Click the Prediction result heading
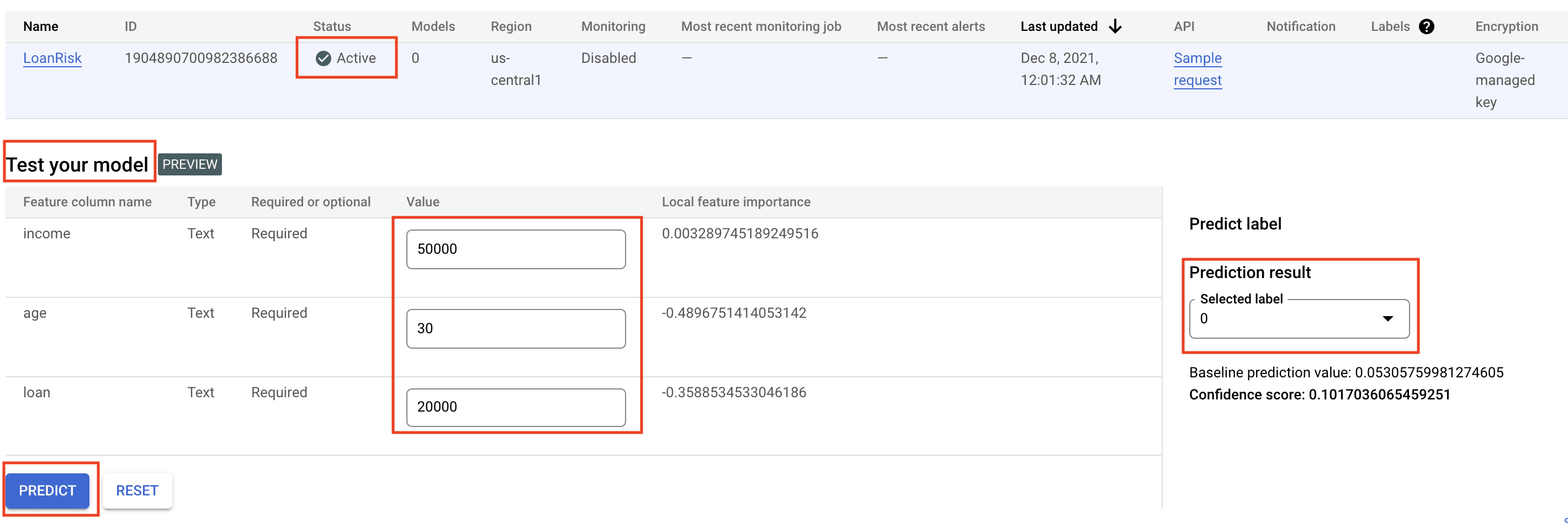1568x523 pixels. (1249, 273)
